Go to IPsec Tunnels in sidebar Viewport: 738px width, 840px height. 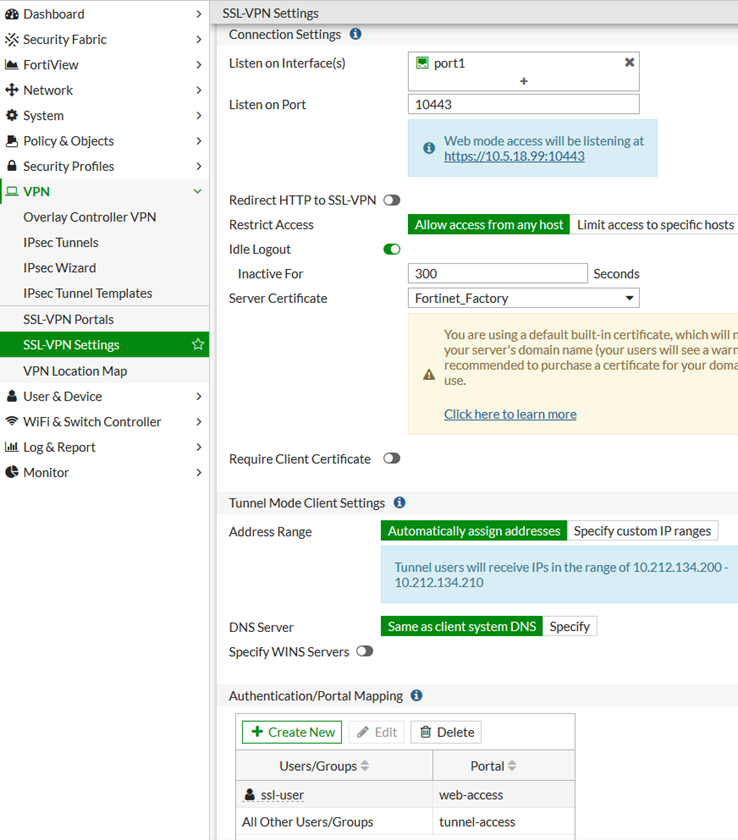(60, 243)
